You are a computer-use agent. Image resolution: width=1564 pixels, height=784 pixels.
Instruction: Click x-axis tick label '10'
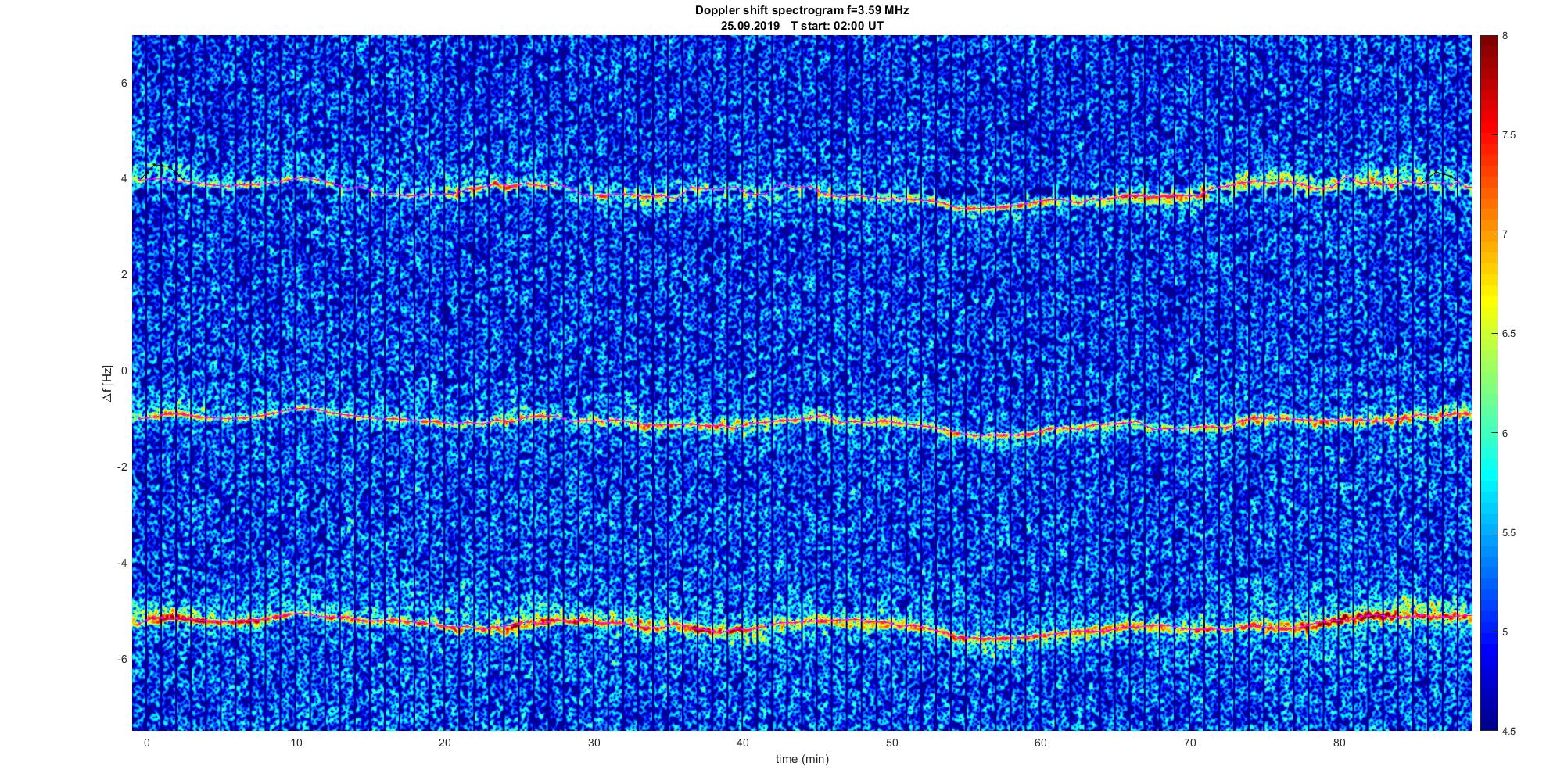coord(296,743)
